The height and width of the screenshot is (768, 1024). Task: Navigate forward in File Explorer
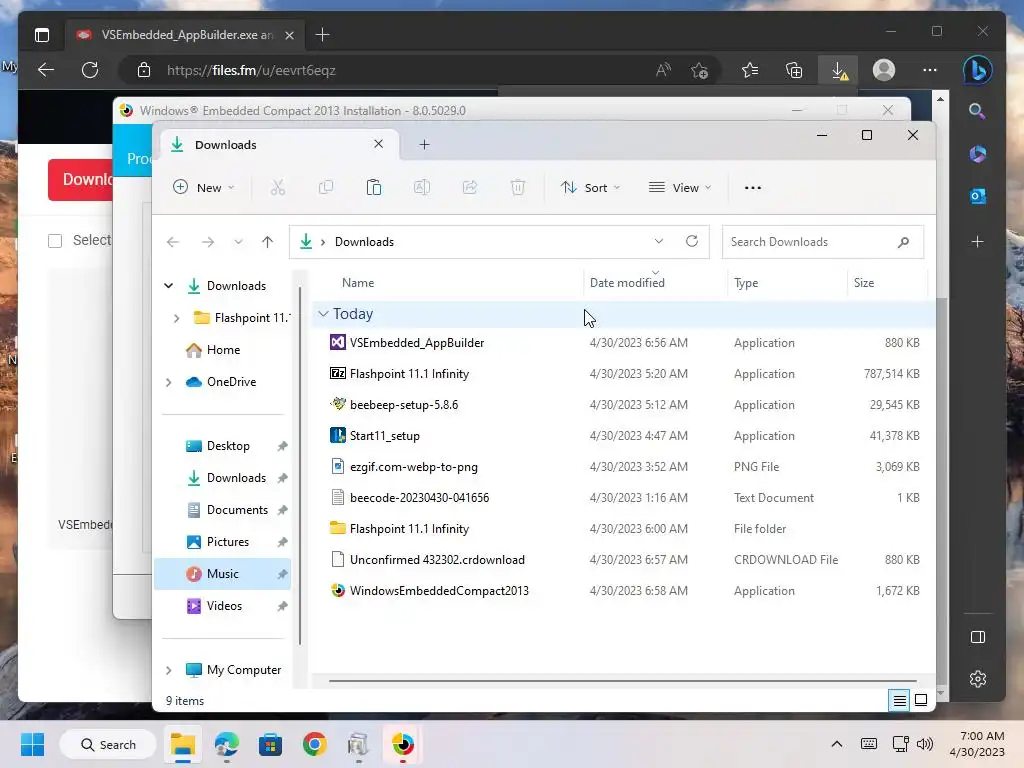pos(208,242)
